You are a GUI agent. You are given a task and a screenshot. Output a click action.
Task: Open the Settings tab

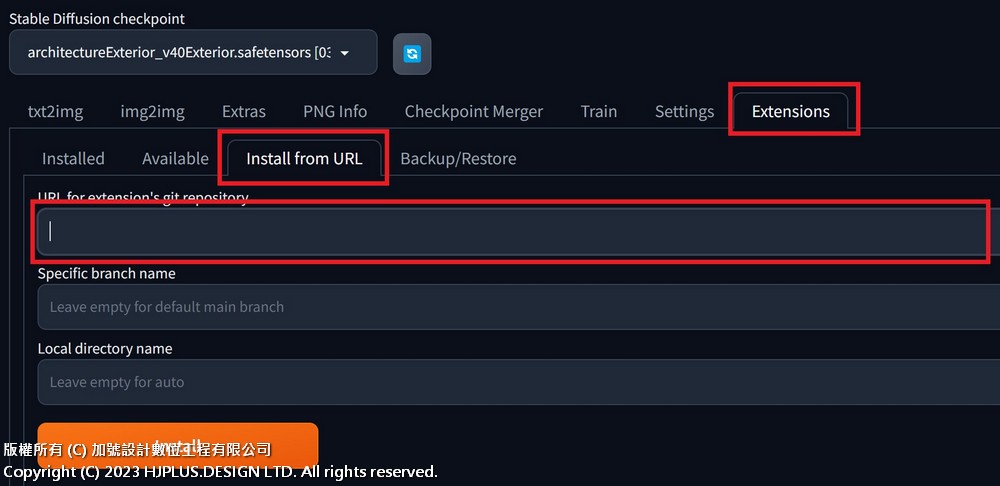tap(684, 111)
